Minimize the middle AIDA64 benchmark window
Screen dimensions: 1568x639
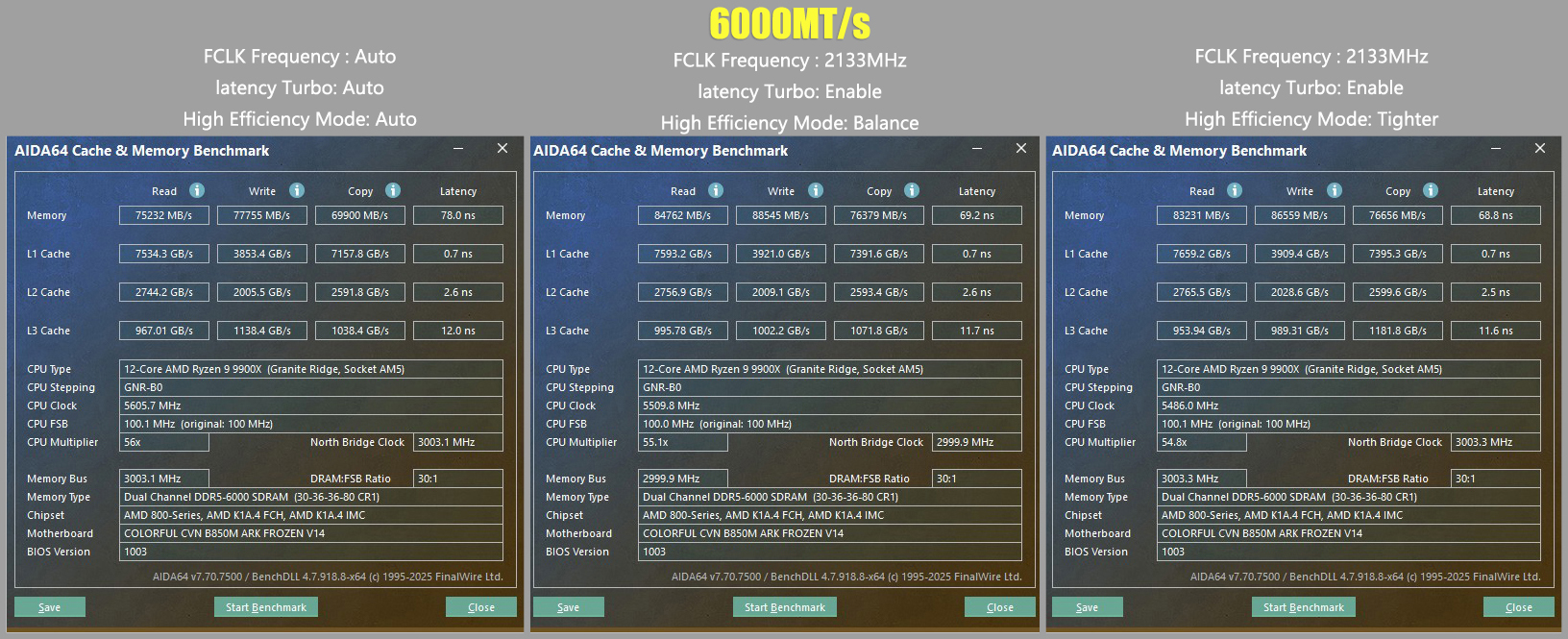pyautogui.click(x=977, y=149)
